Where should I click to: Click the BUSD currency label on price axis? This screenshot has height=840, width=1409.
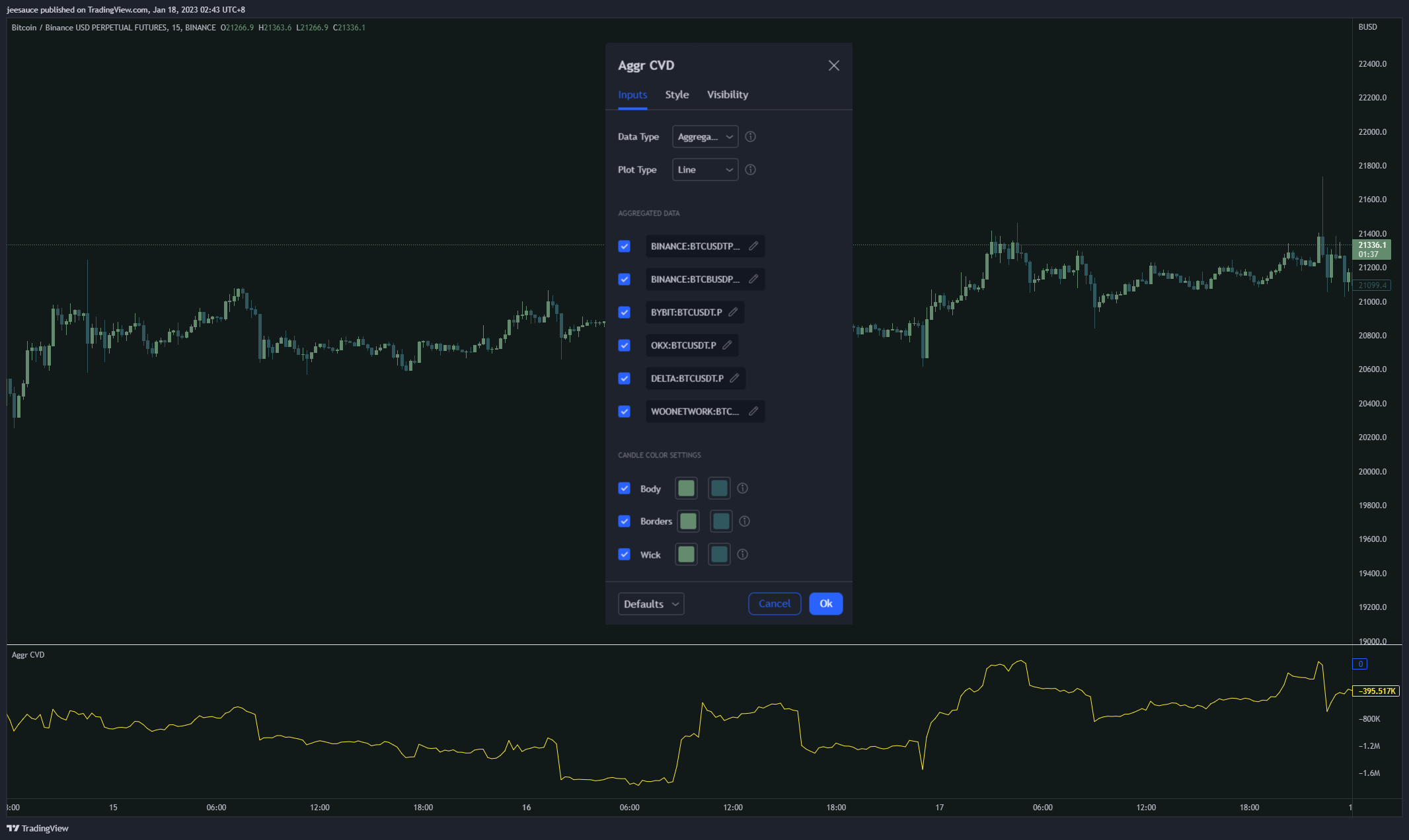point(1367,27)
